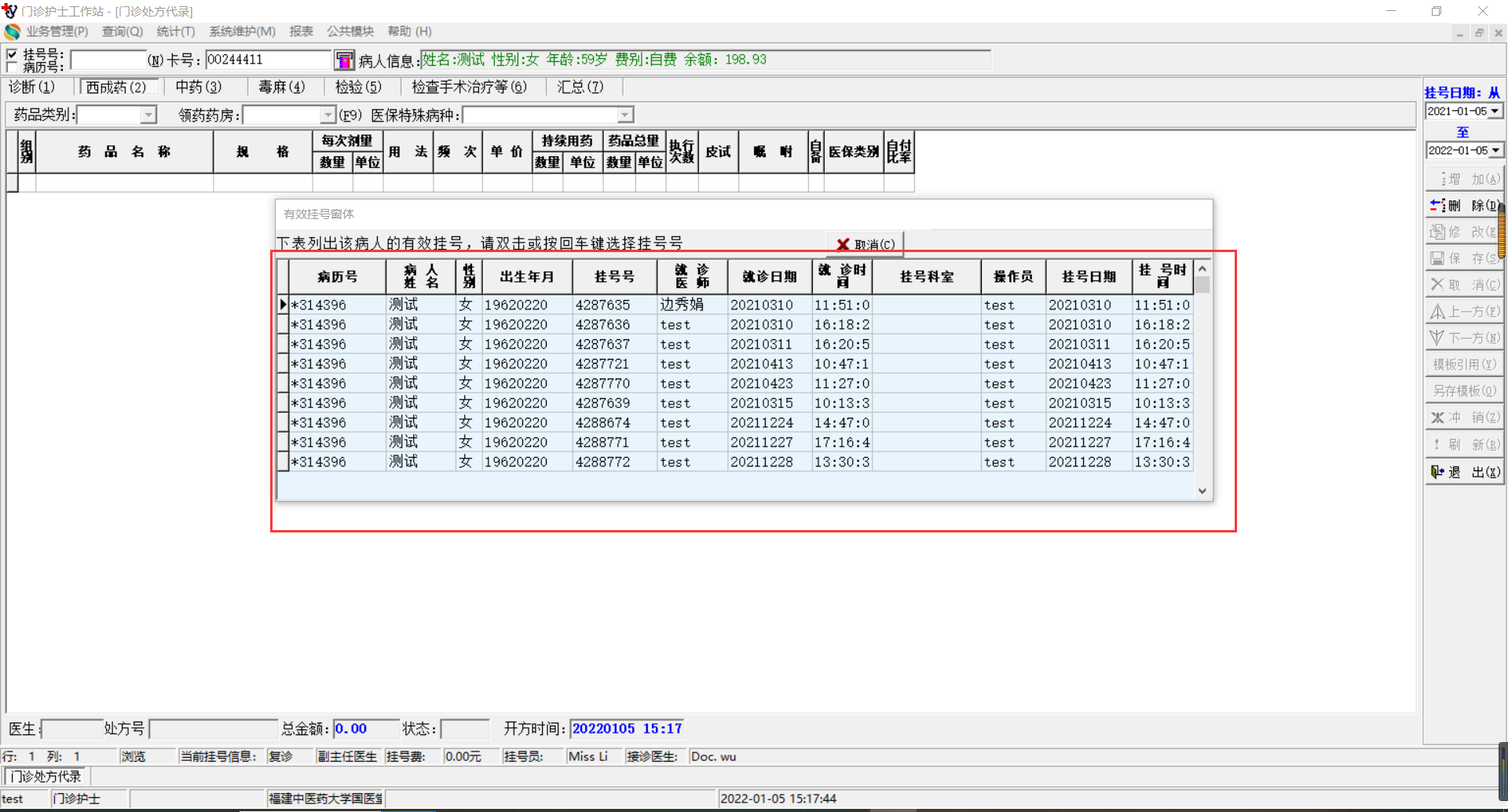Viewport: 1508px width, 812px height.
Task: Click the 保存(S) save button
Action: point(1463,258)
